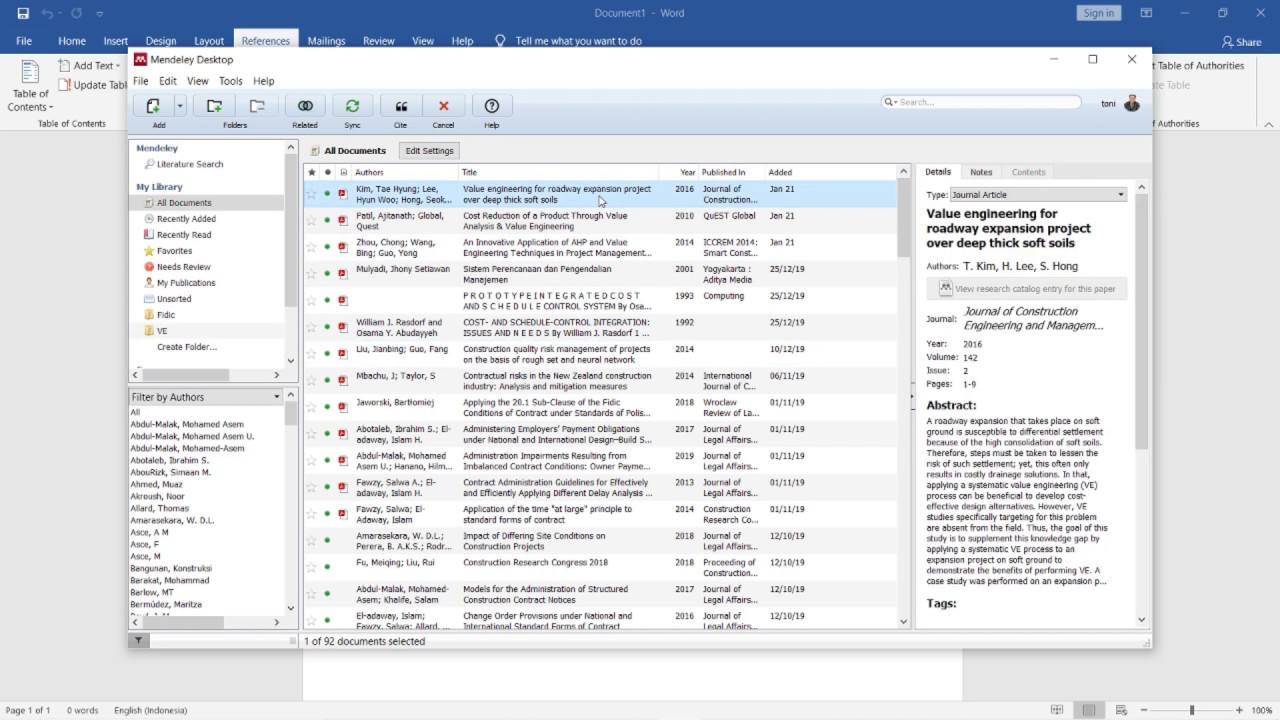The image size is (1280, 720).
Task: Open the Mendeley File menu
Action: tap(141, 81)
